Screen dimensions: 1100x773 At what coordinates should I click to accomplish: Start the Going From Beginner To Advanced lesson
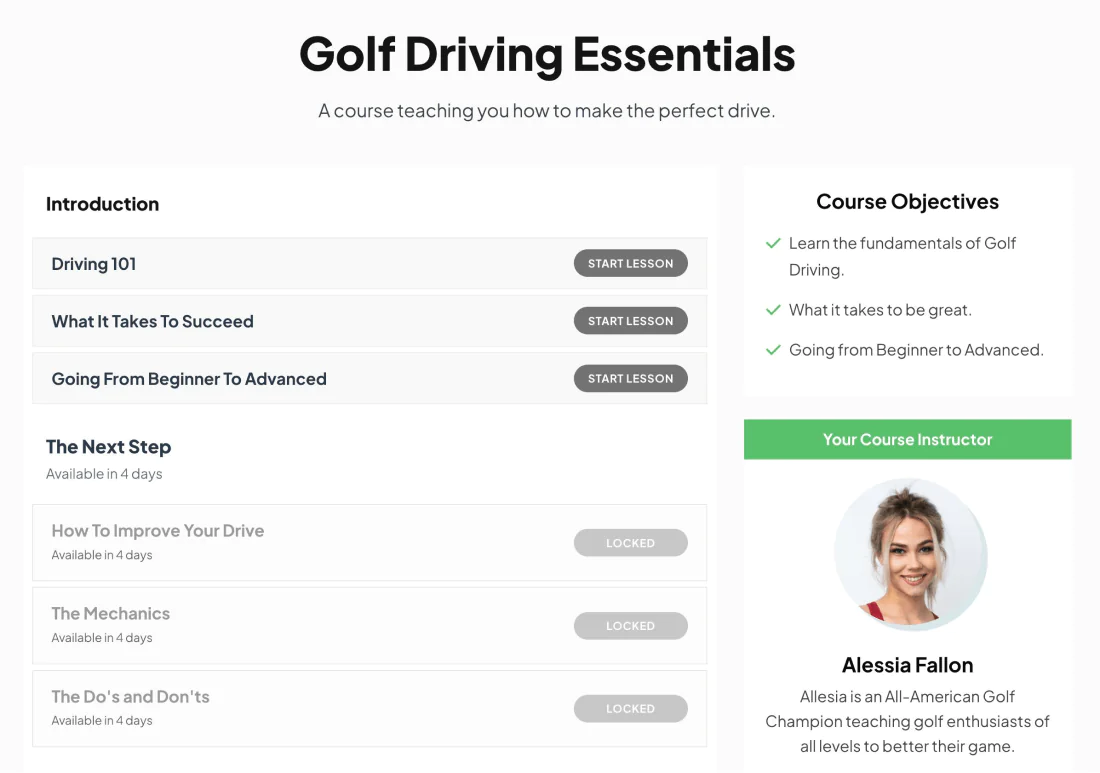click(630, 378)
